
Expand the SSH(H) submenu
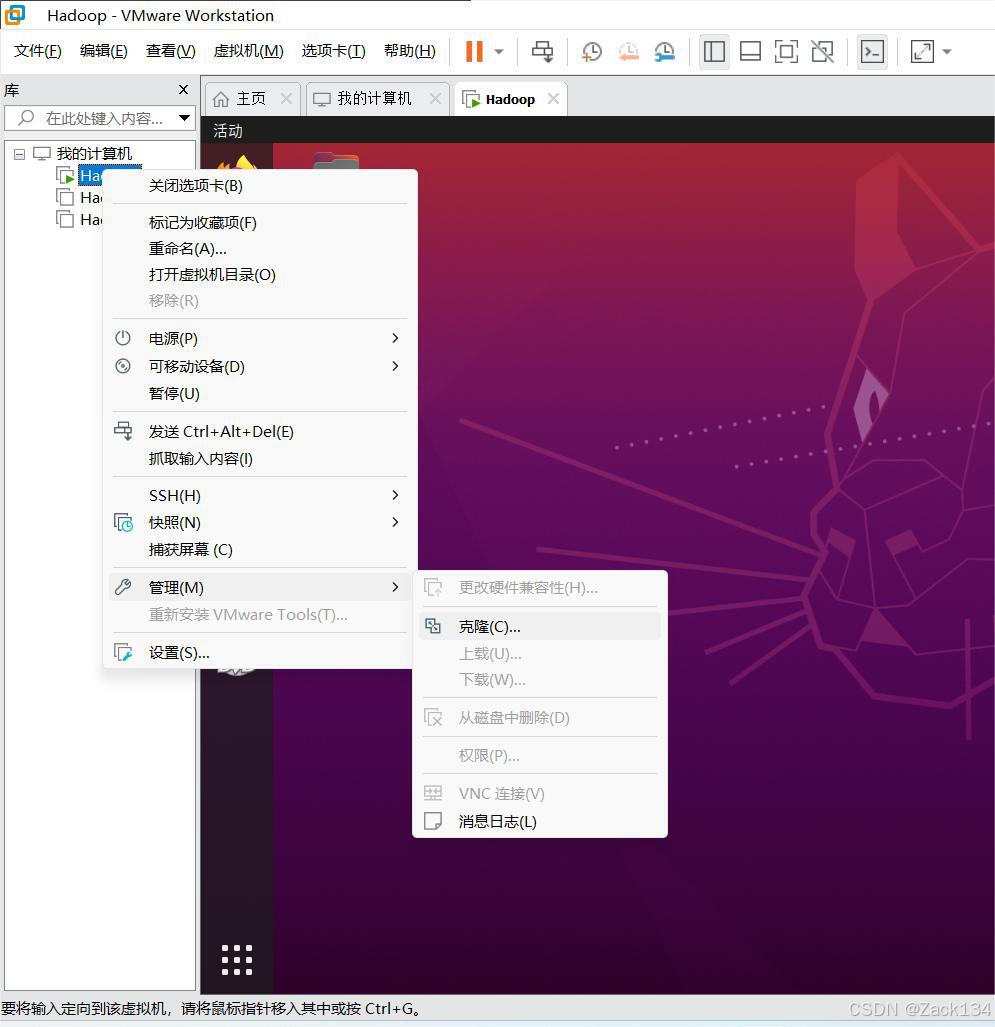tap(260, 496)
